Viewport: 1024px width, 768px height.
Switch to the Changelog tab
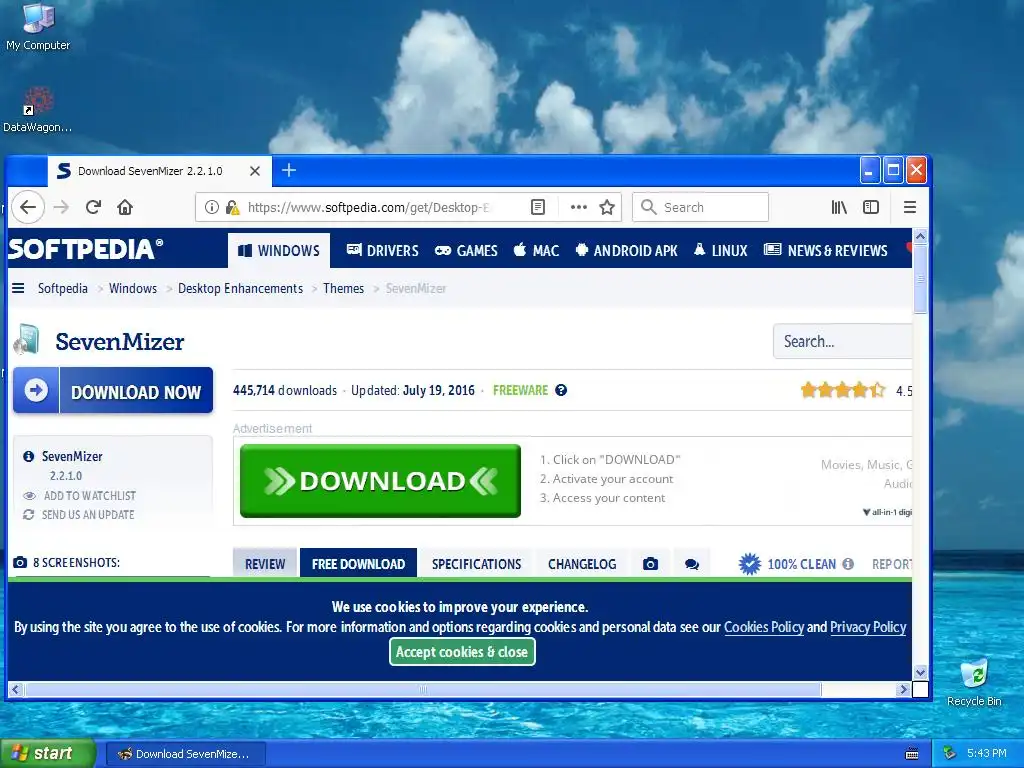[x=582, y=564]
